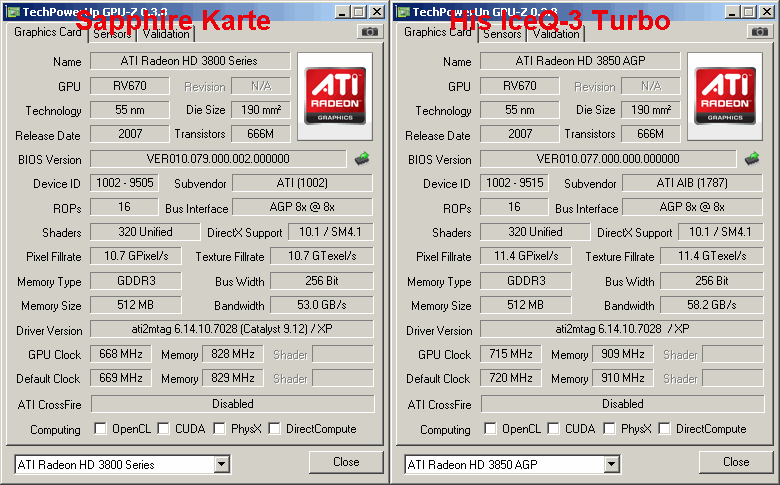
Task: Click driver version field mentioning Catalyst 9.12
Action: pyautogui.click(x=232, y=329)
